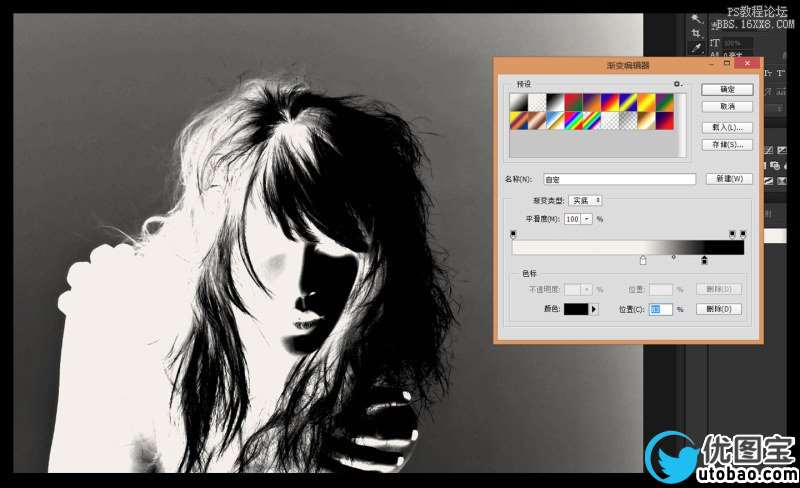Select the white color stop under gradient bar
Image resolution: width=800 pixels, height=488 pixels.
pos(643,260)
